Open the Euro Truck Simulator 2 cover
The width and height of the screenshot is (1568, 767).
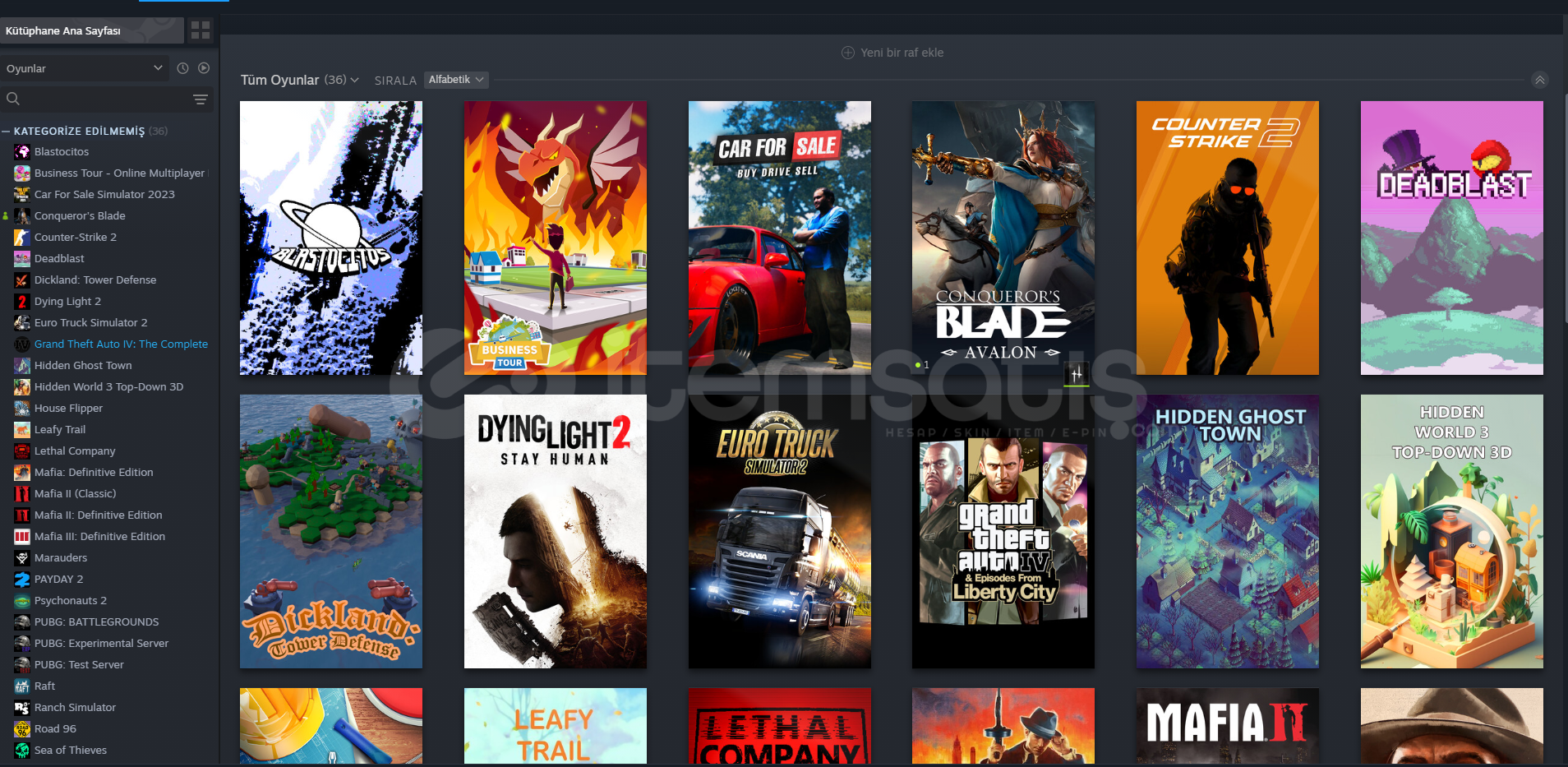(780, 531)
